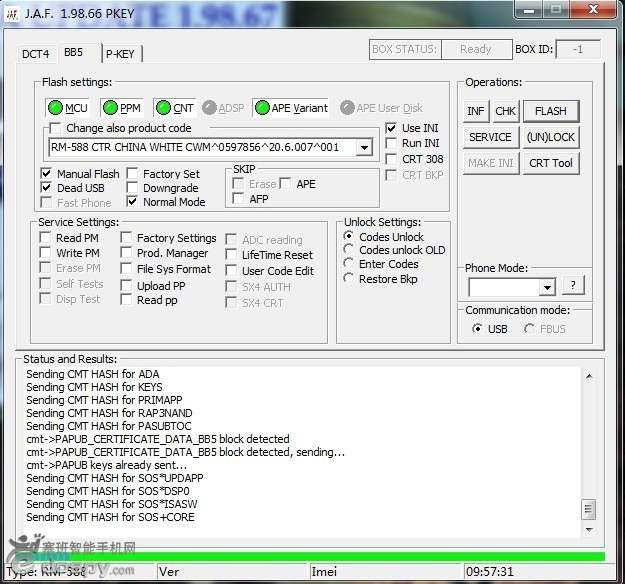Enable the Factory Set checkbox
The image size is (625, 584).
pyautogui.click(x=132, y=174)
